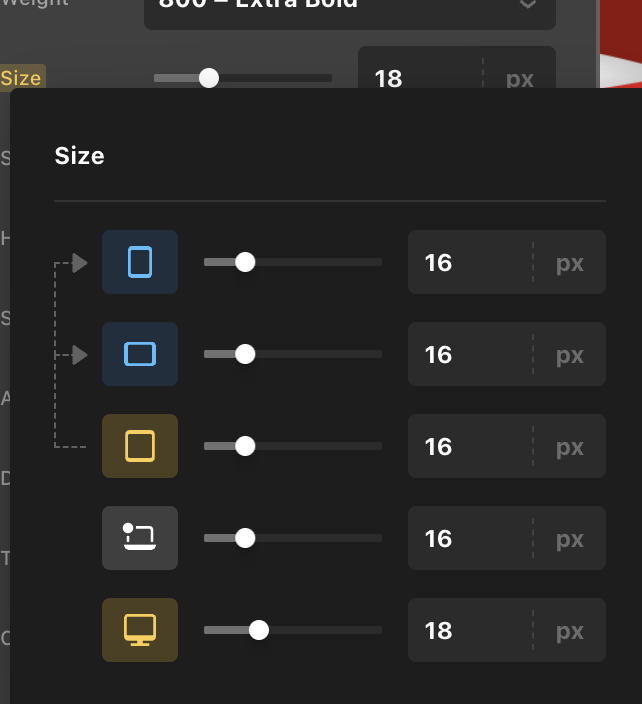Click the tablet size slider handle

pyautogui.click(x=245, y=446)
